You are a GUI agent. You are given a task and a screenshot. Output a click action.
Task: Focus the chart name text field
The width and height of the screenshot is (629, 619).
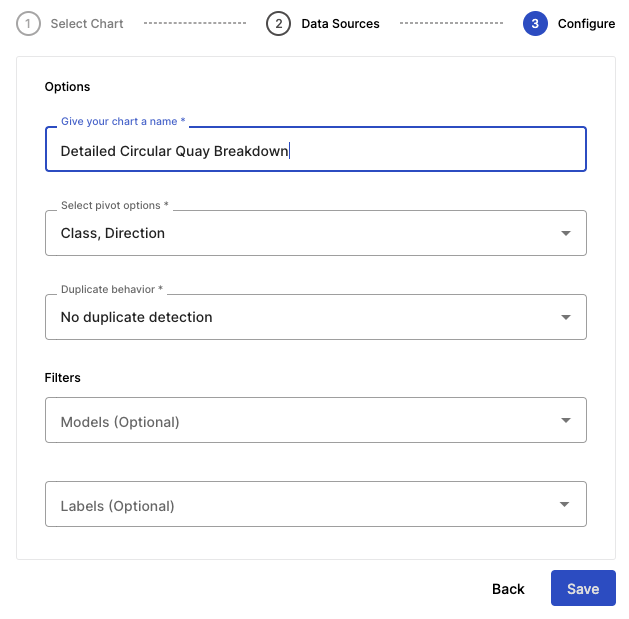pos(315,150)
